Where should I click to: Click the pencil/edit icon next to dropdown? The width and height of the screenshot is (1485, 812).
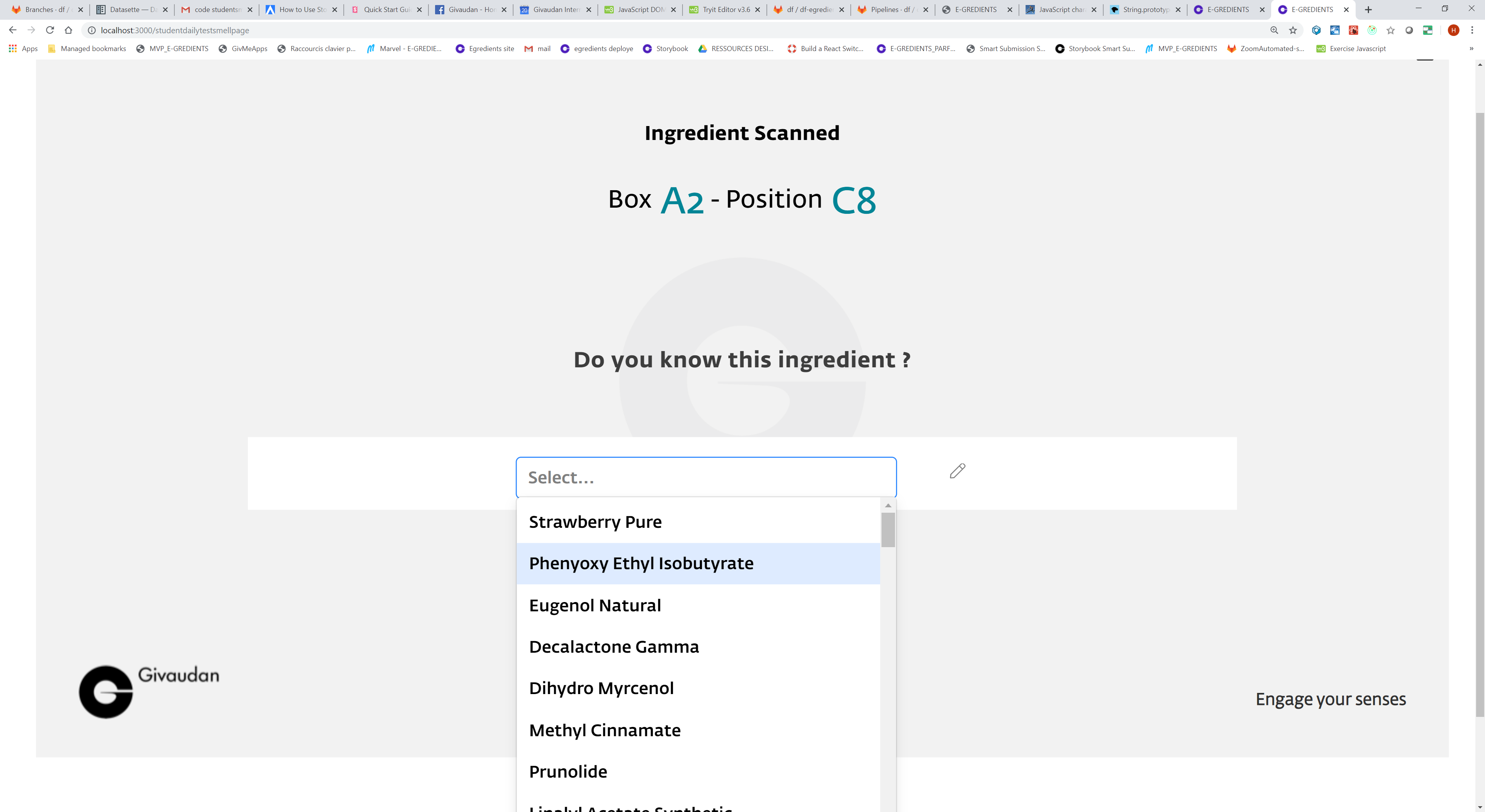click(957, 470)
